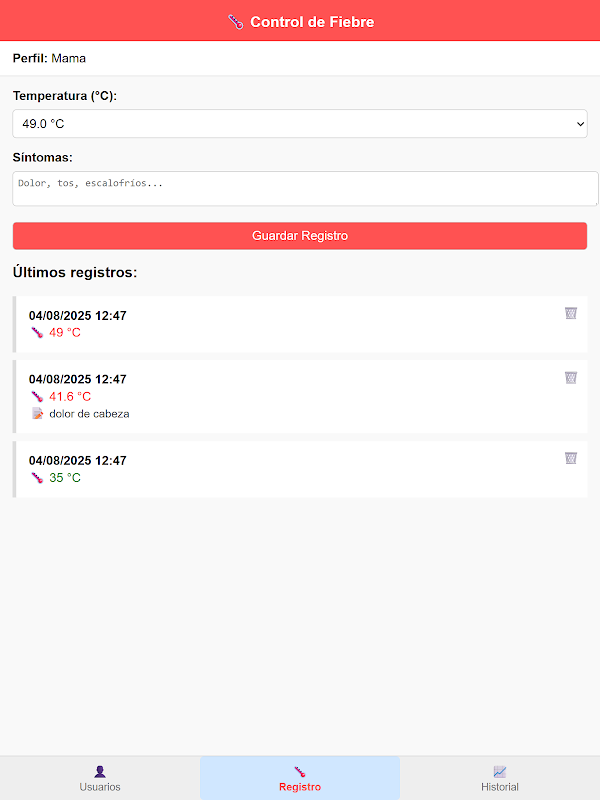This screenshot has width=600, height=800.
Task: Delete the 41.6 °C record with trash icon
Action: pos(570,378)
